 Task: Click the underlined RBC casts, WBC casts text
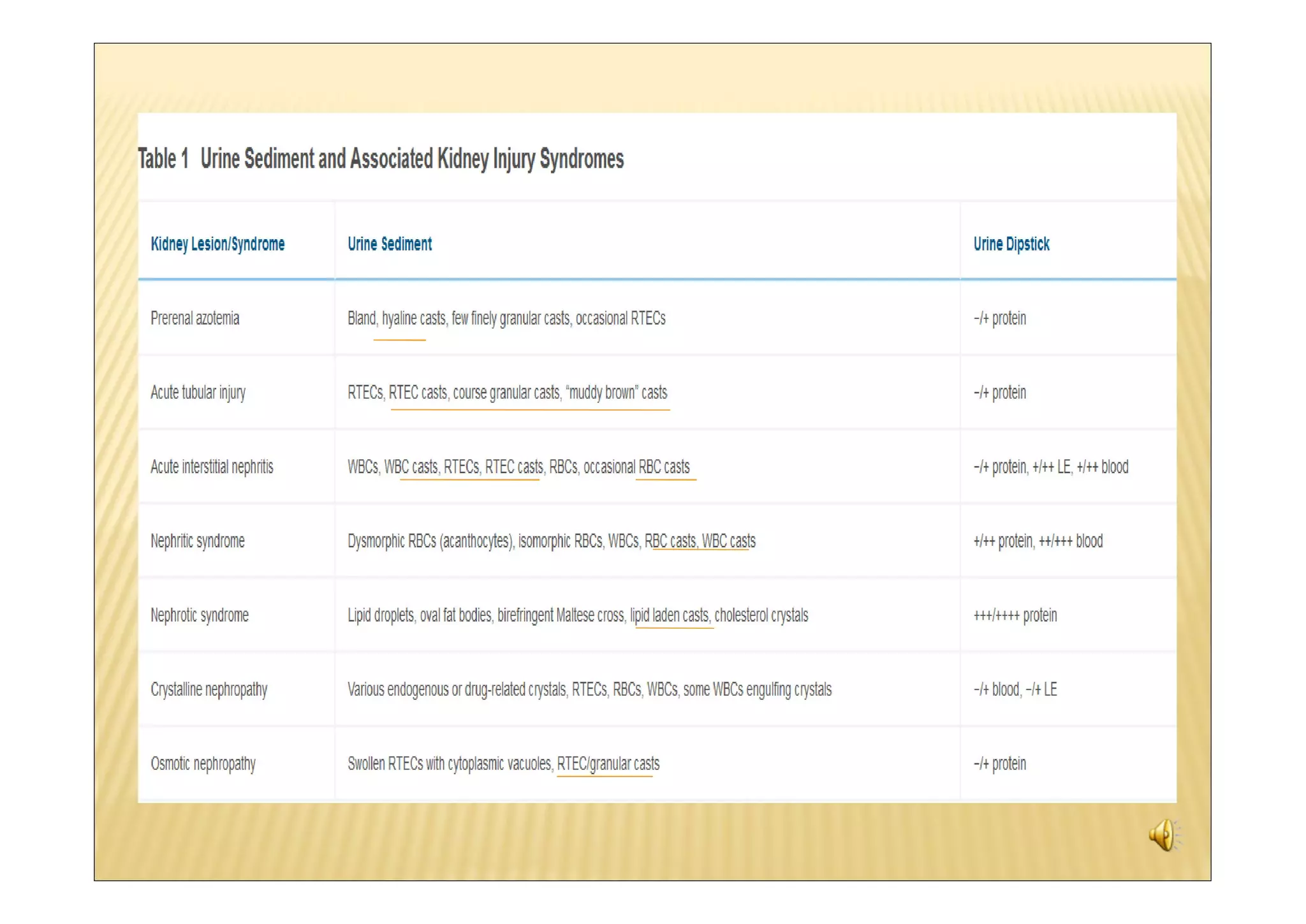point(700,541)
